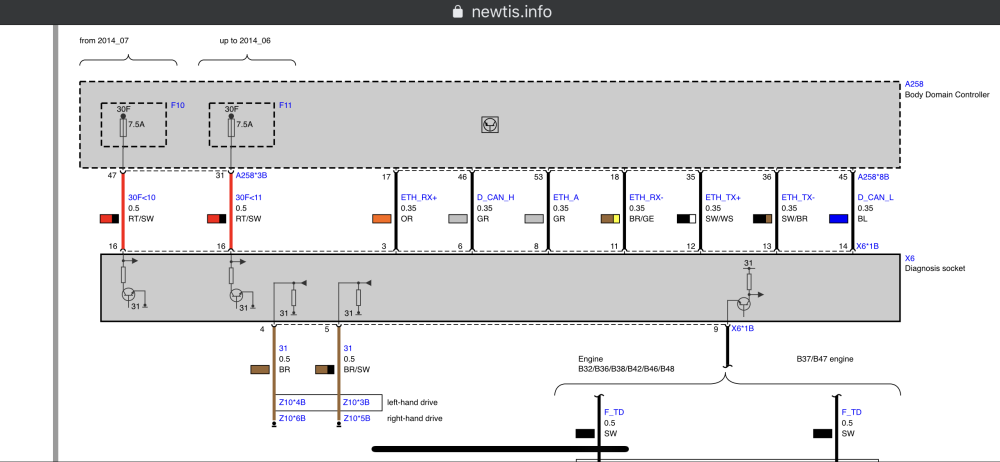The image size is (1000, 462).
Task: Tap the lock icon in the address bar
Action: point(457,11)
